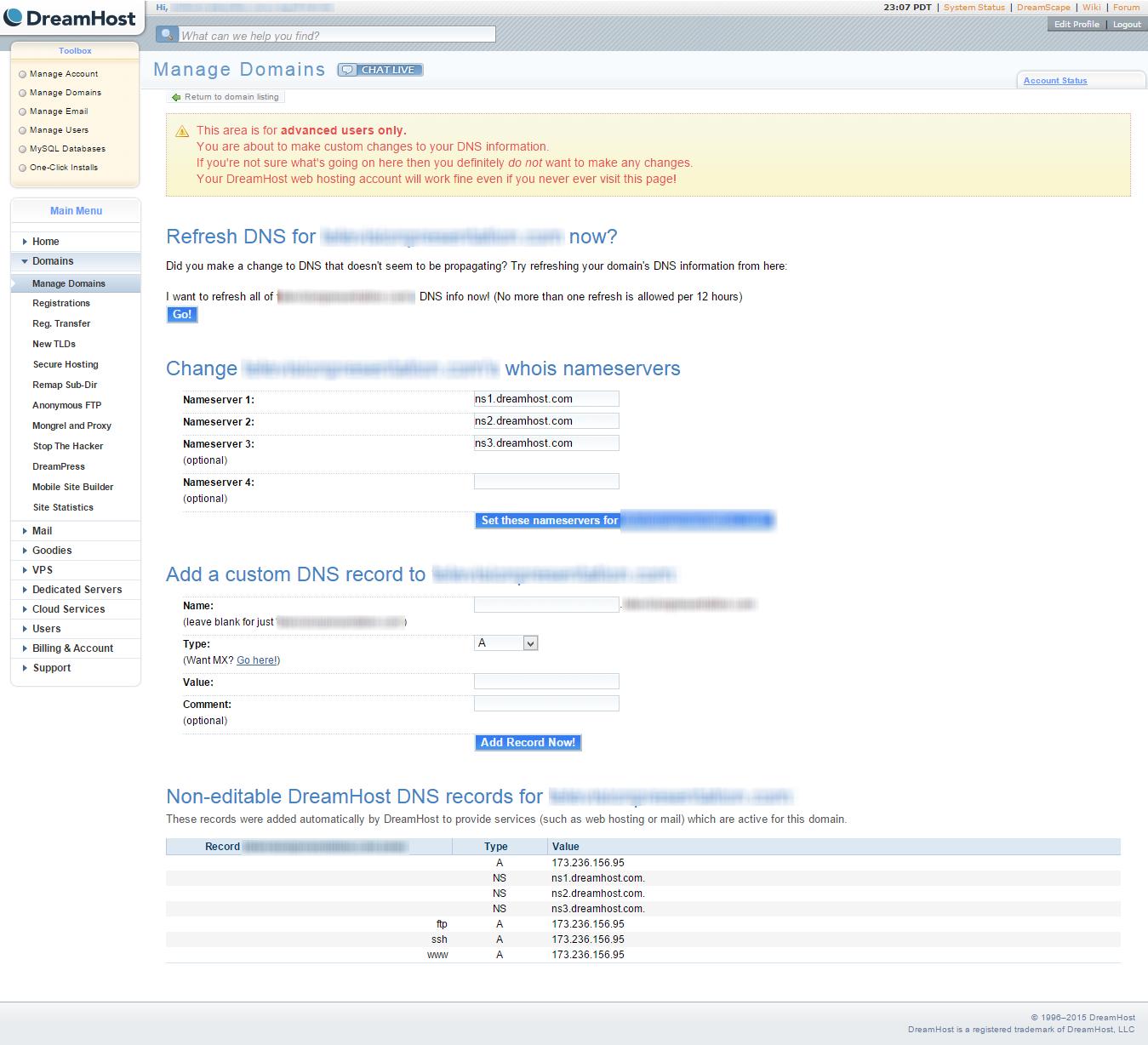Open the Wiki from the top bar
Viewport: 1148px width, 1045px height.
click(x=1092, y=7)
